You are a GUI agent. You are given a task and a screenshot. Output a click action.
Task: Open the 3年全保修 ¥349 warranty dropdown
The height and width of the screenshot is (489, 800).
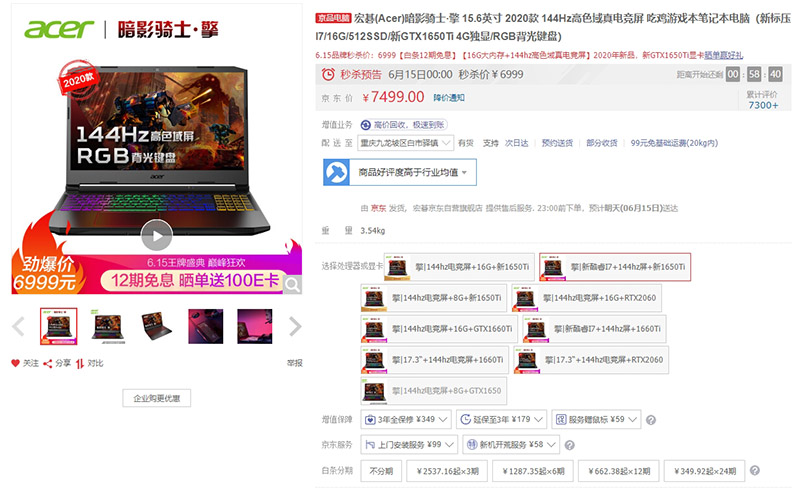point(406,420)
